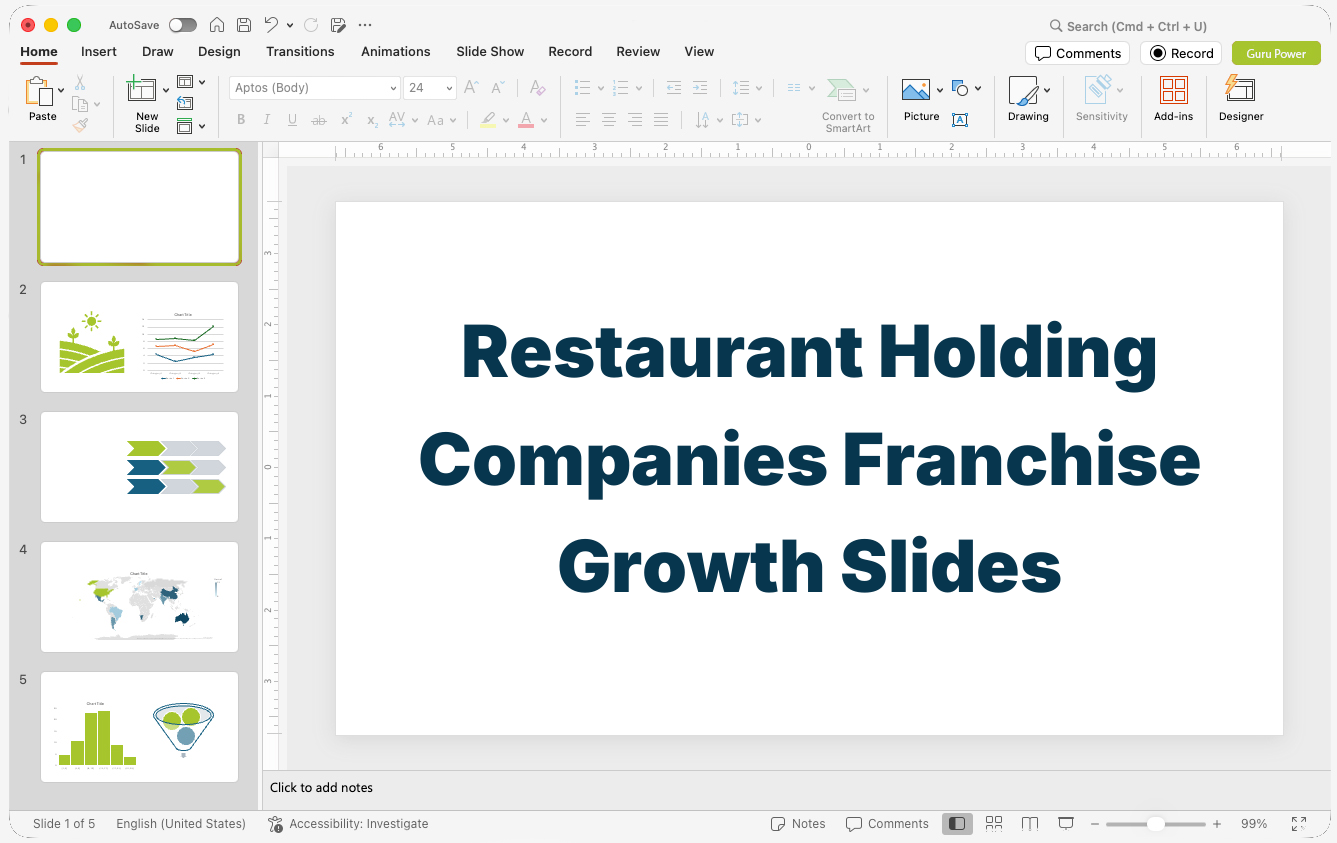The height and width of the screenshot is (843, 1337).
Task: Open the Design tab
Action: click(x=219, y=51)
